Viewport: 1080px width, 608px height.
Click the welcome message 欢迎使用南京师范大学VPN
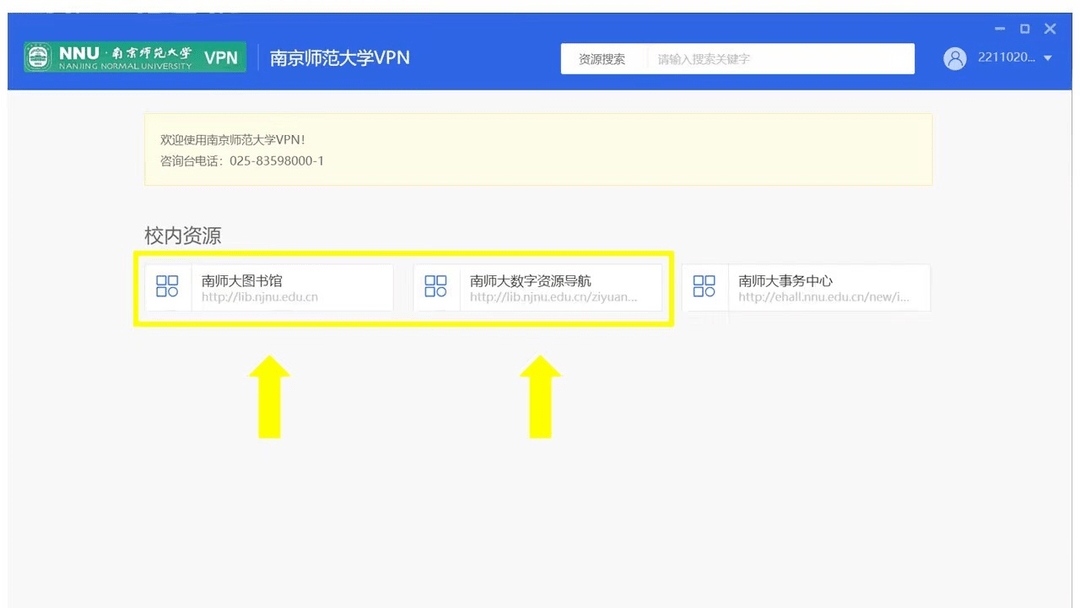coord(232,140)
